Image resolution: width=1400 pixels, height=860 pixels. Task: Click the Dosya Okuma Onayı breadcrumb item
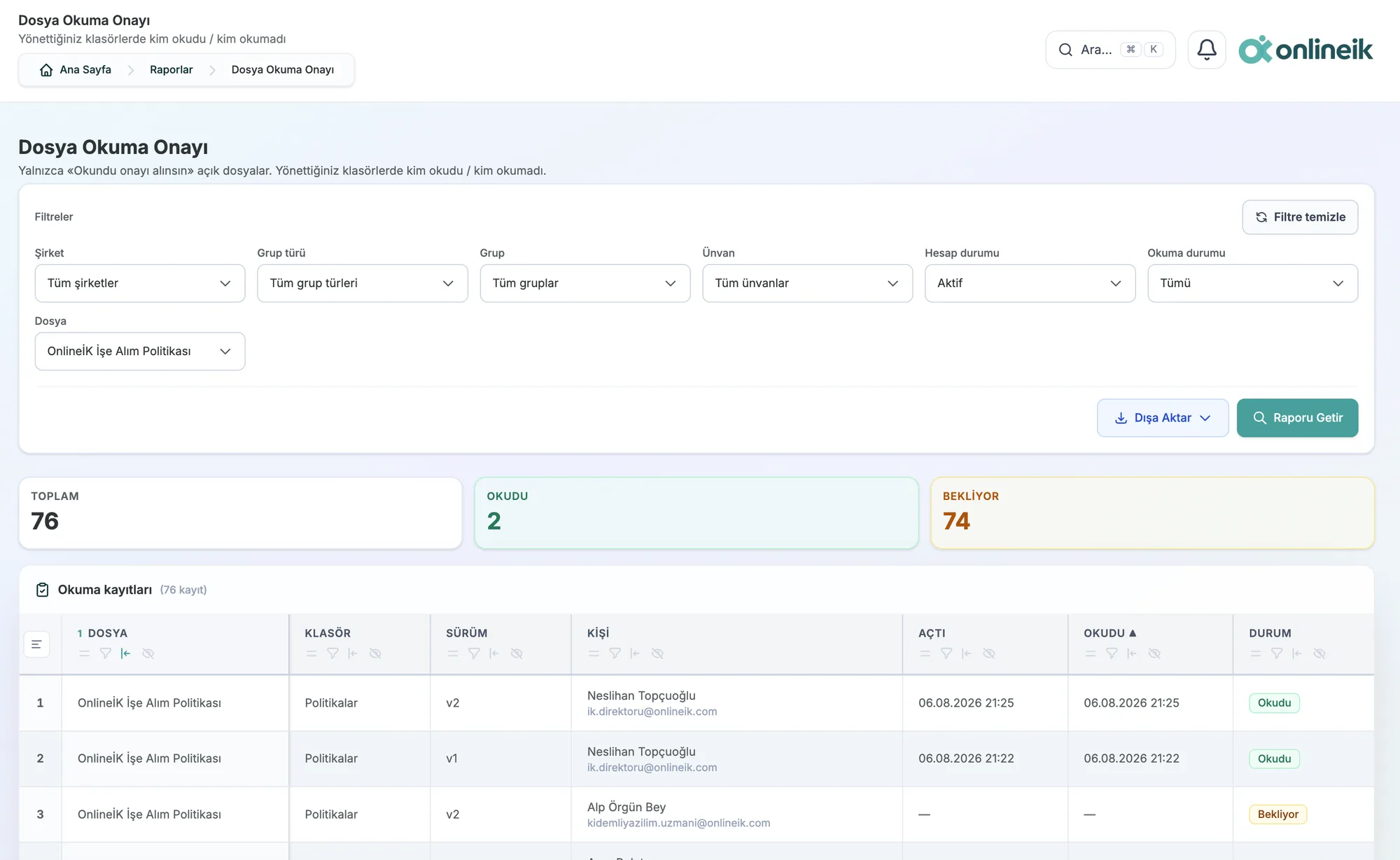coord(283,70)
